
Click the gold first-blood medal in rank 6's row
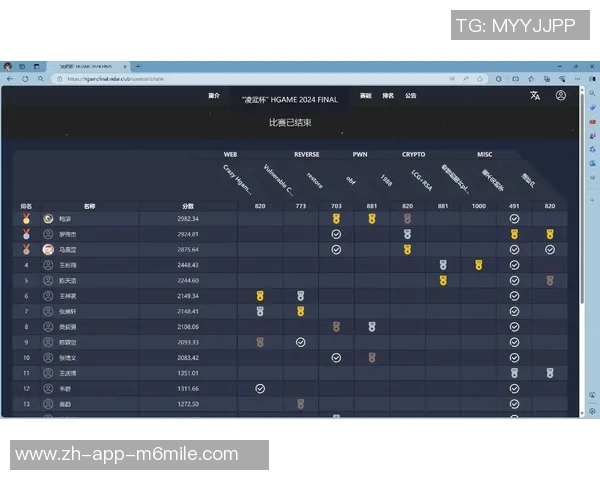tap(260, 296)
